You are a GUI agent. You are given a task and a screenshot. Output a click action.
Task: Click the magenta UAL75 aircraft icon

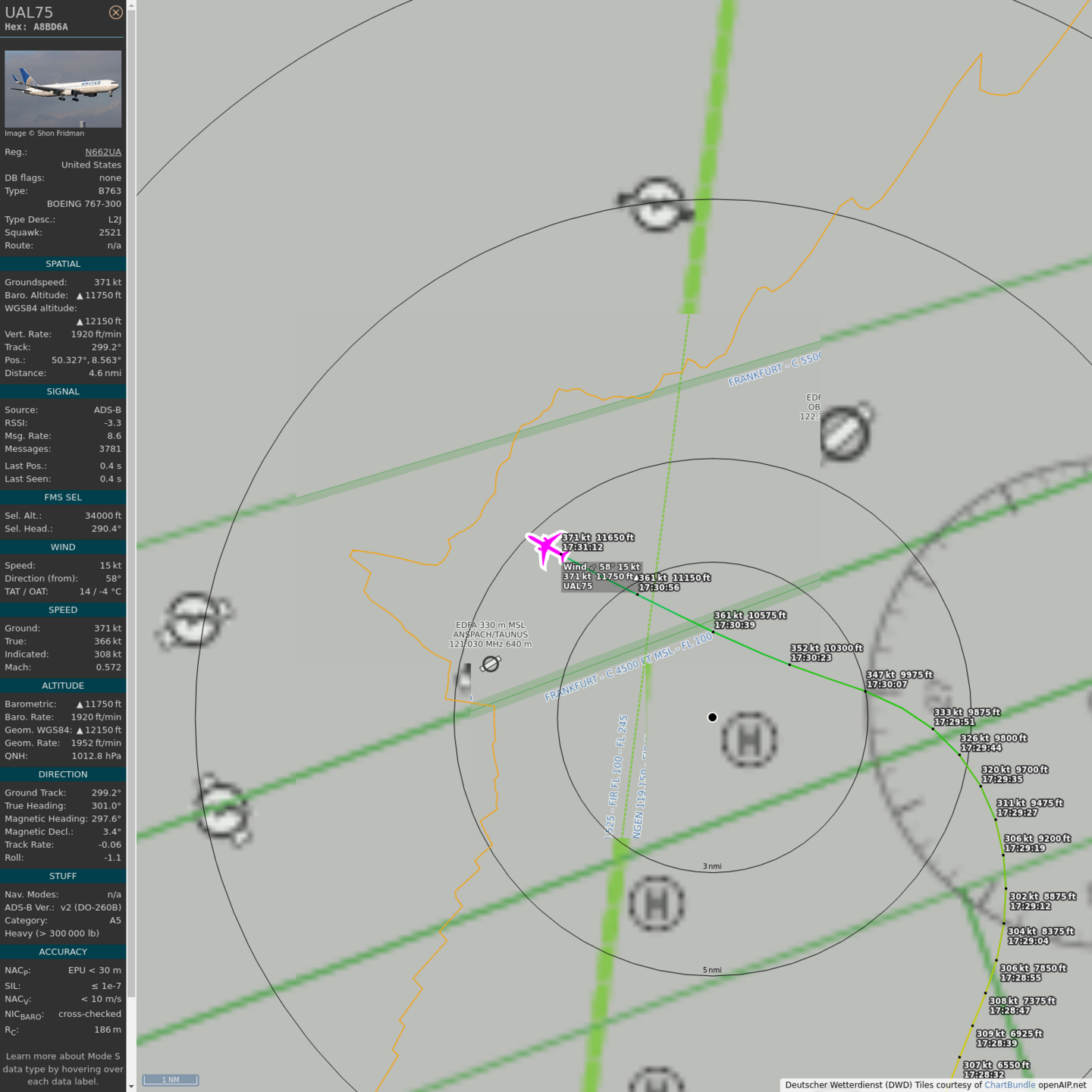pos(545,548)
